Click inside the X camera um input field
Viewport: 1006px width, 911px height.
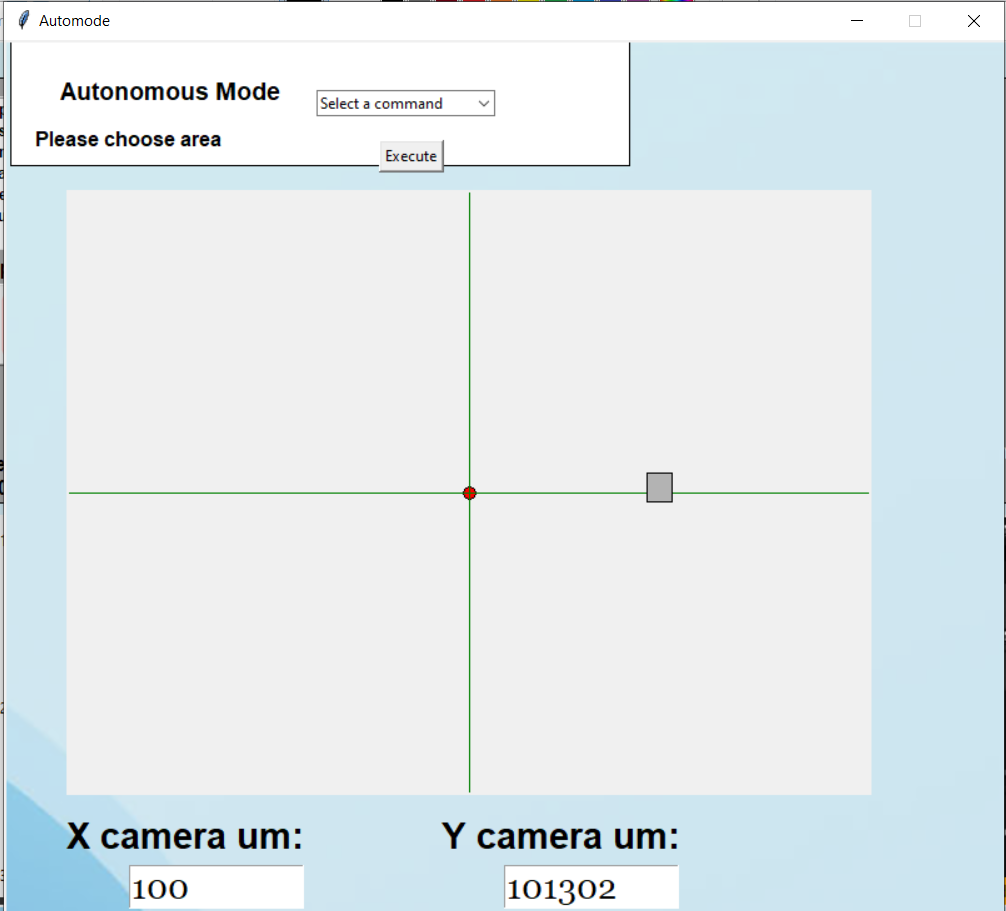tap(215, 887)
